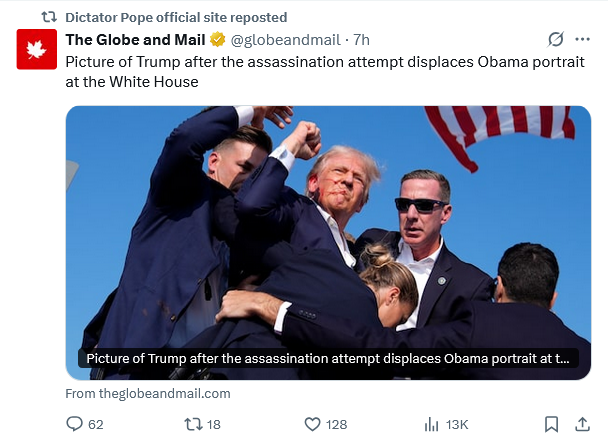Click The Globe and Mail avatar
Screen dimensions: 609x445
pos(36,50)
